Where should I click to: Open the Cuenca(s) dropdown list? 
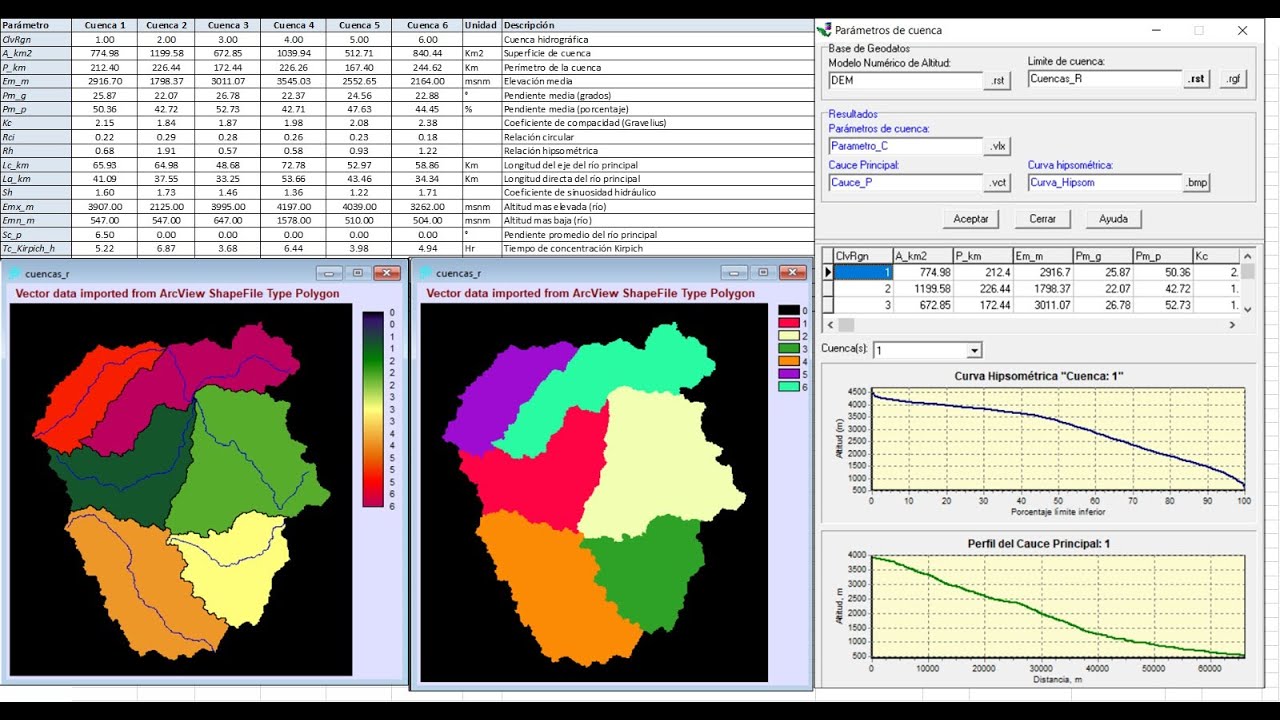pos(975,350)
